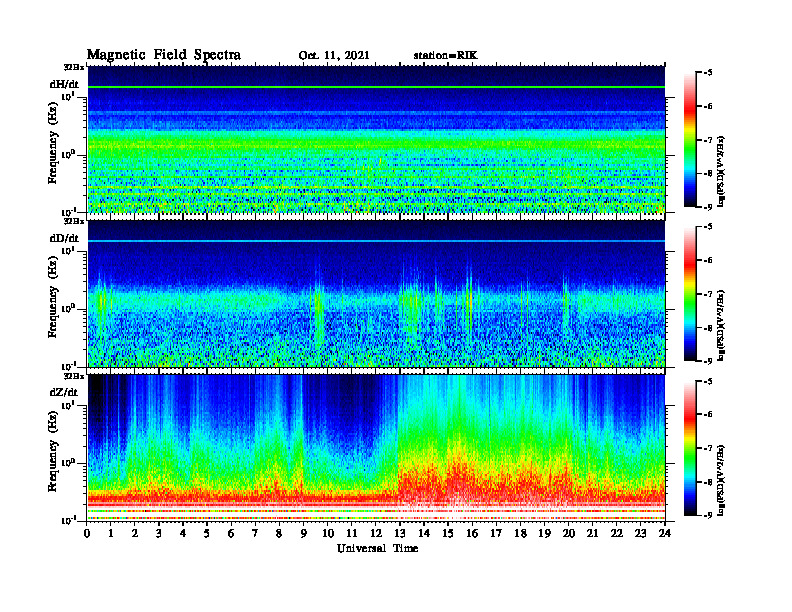Click the log(PSD) label beside dH/dt color scale
Image resolution: width=792 pixels, height=612 pixels.
coord(721,171)
